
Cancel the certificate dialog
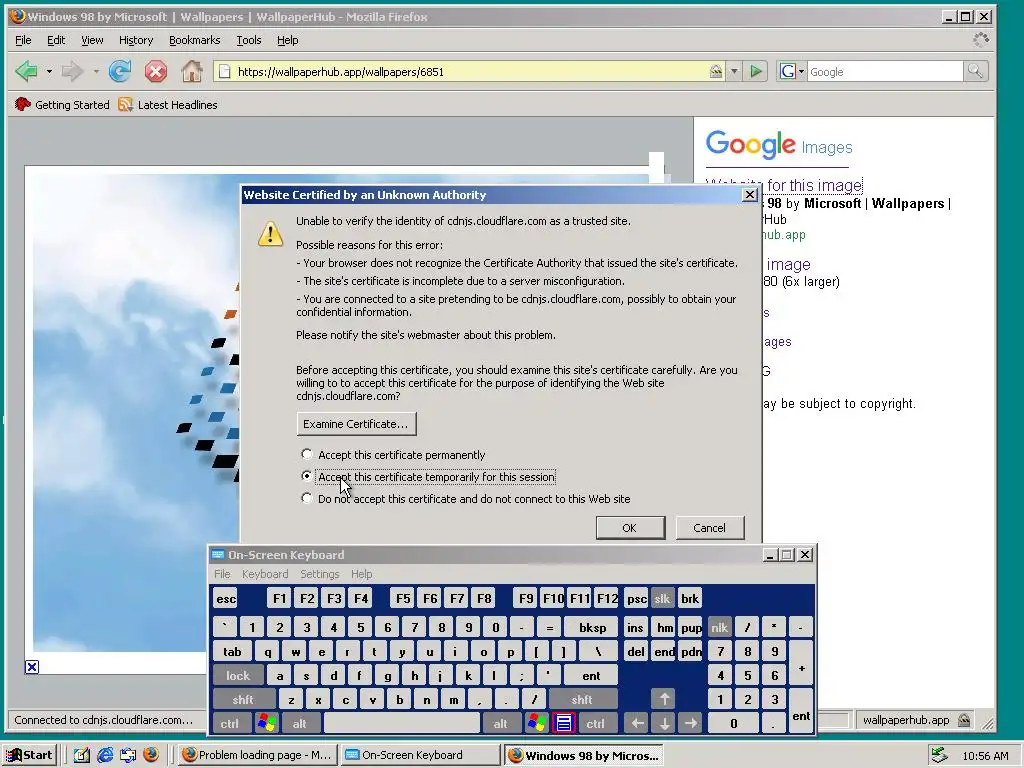709,528
